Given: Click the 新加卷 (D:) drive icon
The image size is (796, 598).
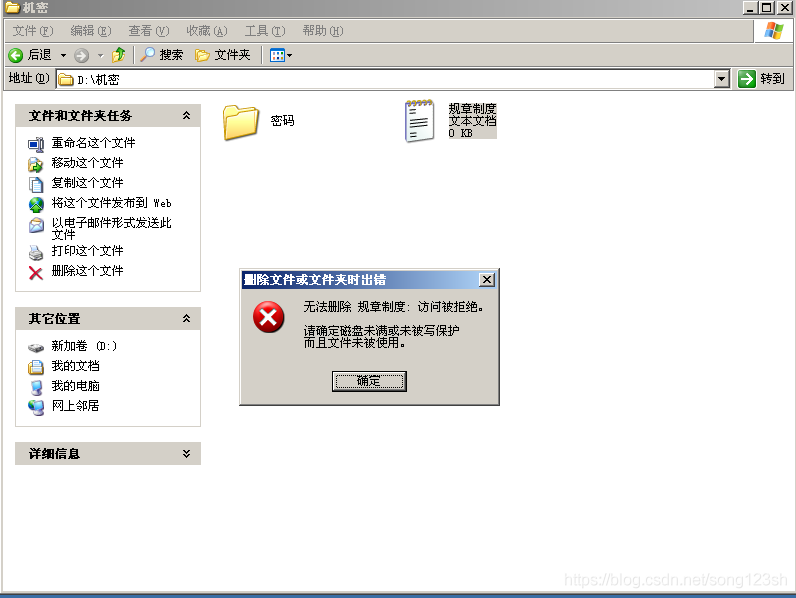Looking at the screenshot, I should click(36, 348).
